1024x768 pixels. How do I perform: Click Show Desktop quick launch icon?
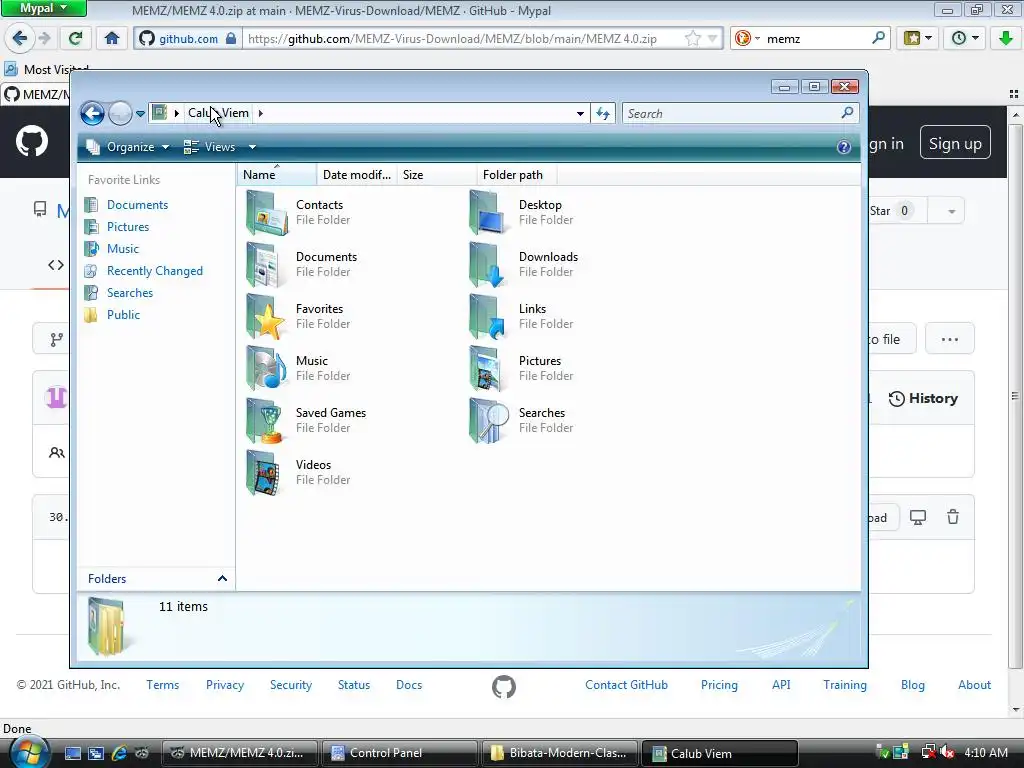(73, 753)
